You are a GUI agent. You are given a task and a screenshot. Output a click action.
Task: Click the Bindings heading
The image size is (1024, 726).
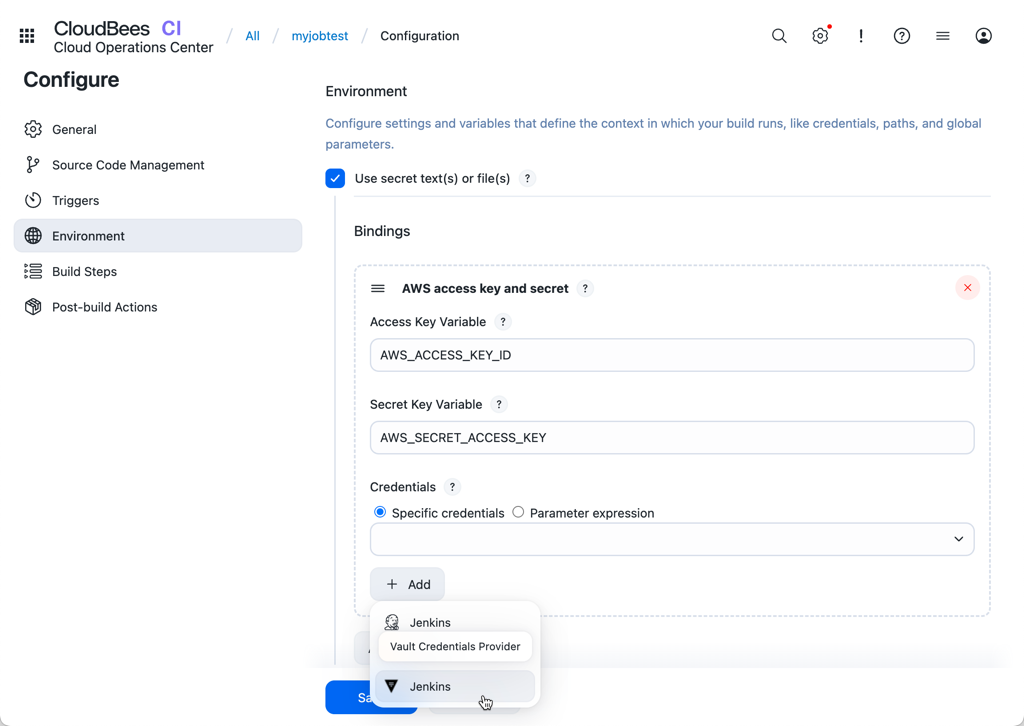[x=382, y=231]
